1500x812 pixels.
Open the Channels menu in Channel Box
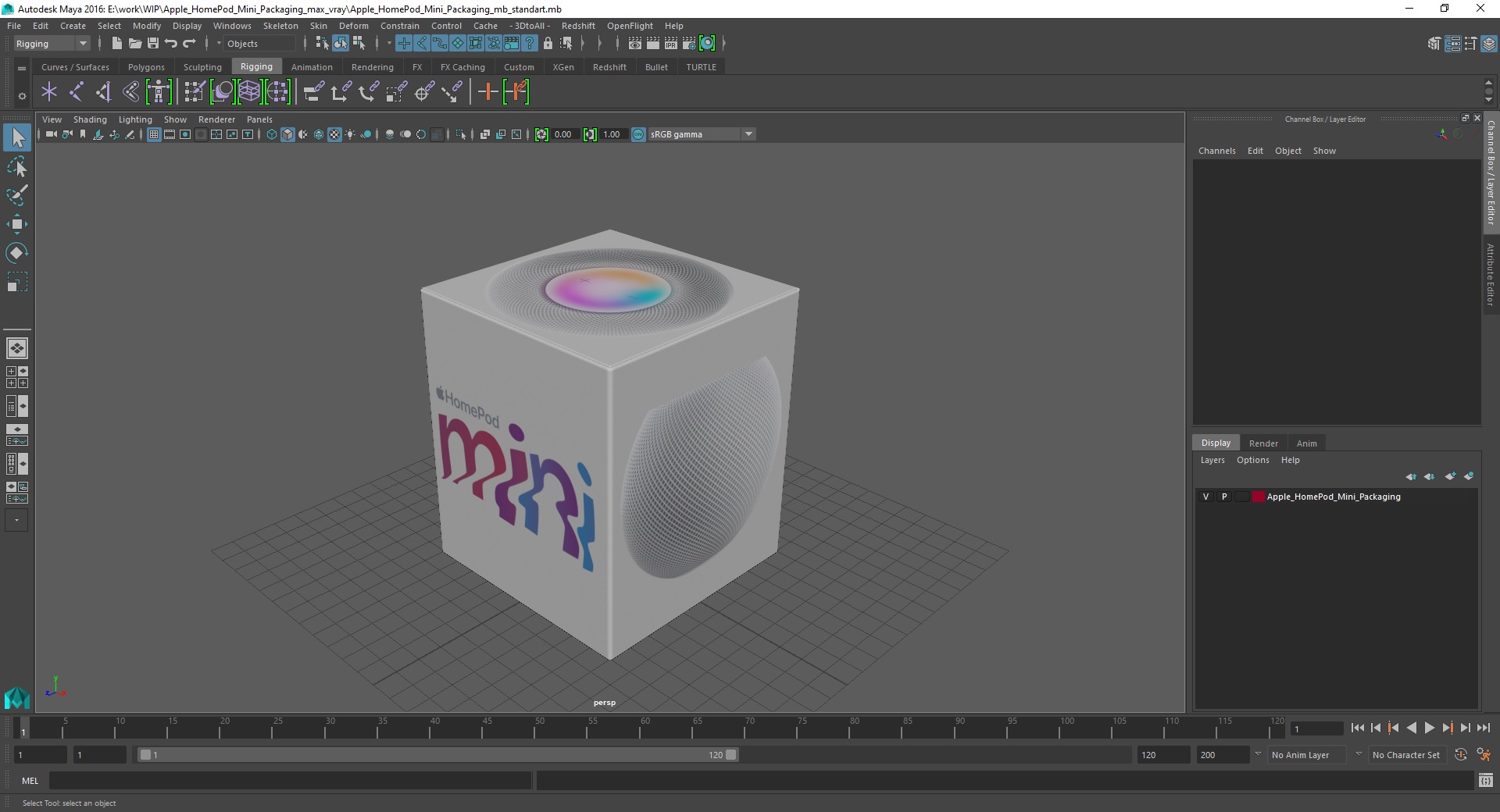1216,151
